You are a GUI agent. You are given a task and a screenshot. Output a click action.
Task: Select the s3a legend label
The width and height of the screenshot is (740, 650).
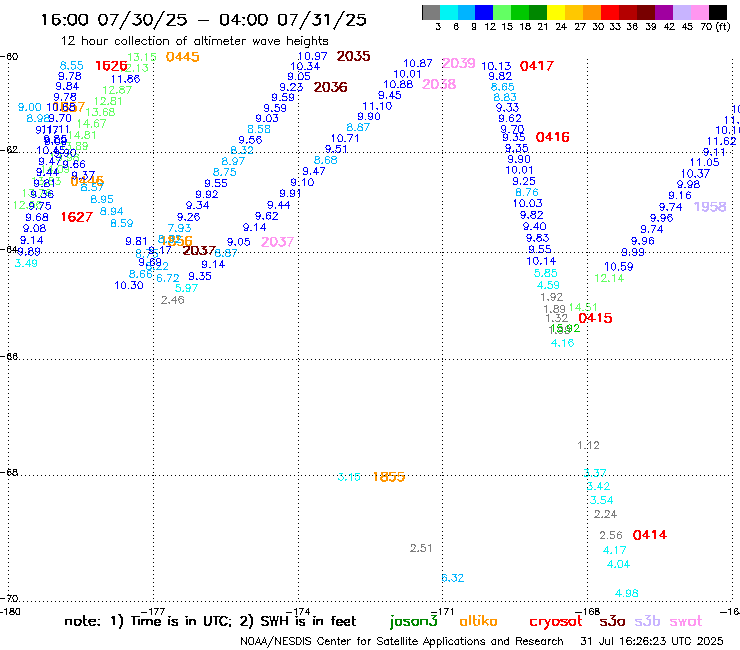612,622
